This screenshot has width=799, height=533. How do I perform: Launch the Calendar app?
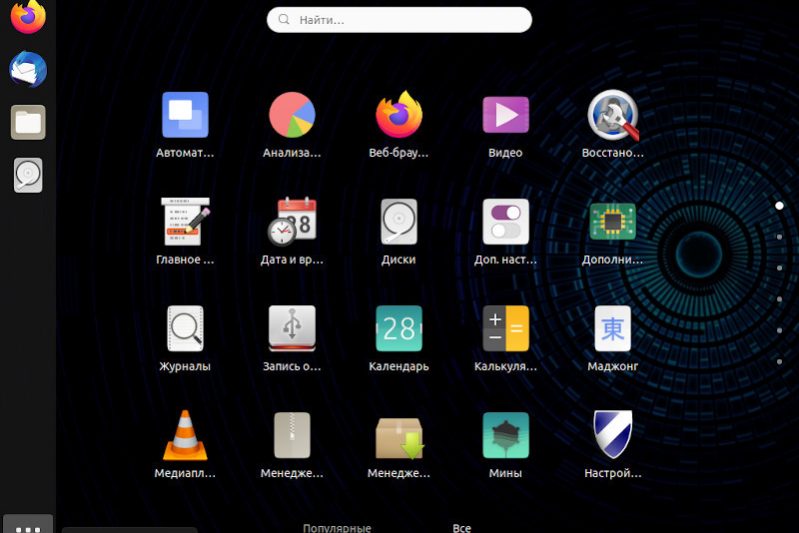pyautogui.click(x=398, y=329)
